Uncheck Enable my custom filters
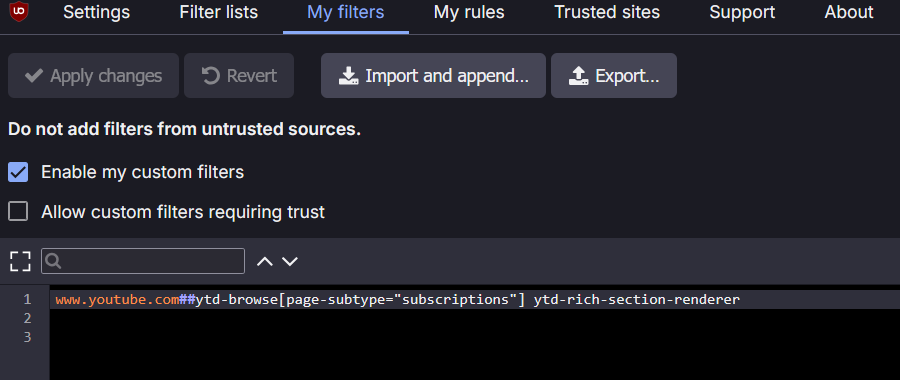 pos(18,172)
